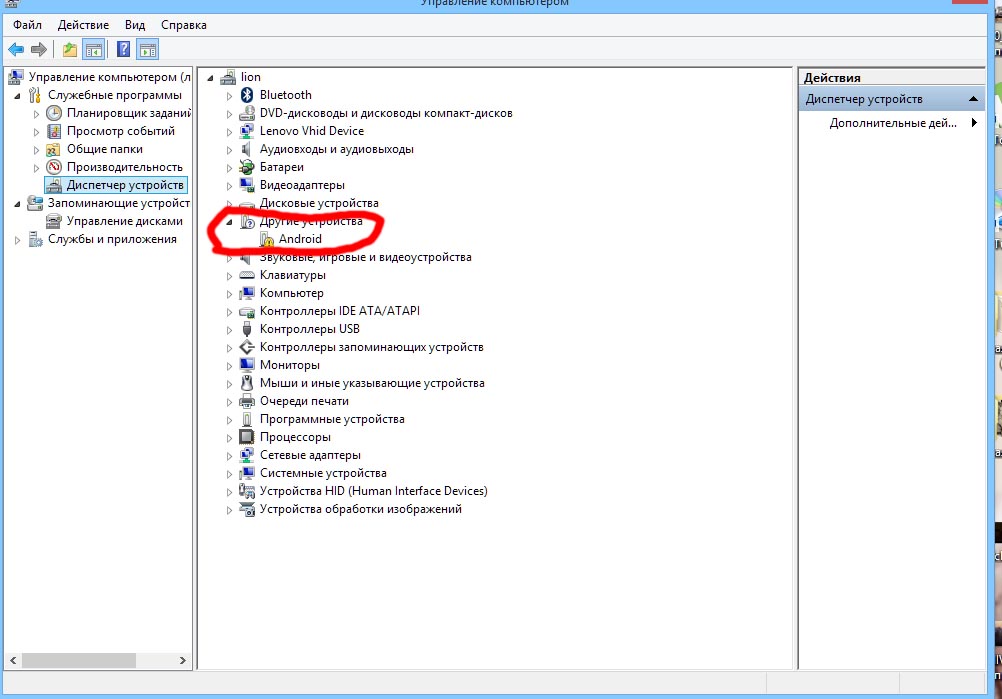
Task: Collapse the Служебные программы tree node
Action: tap(17, 95)
